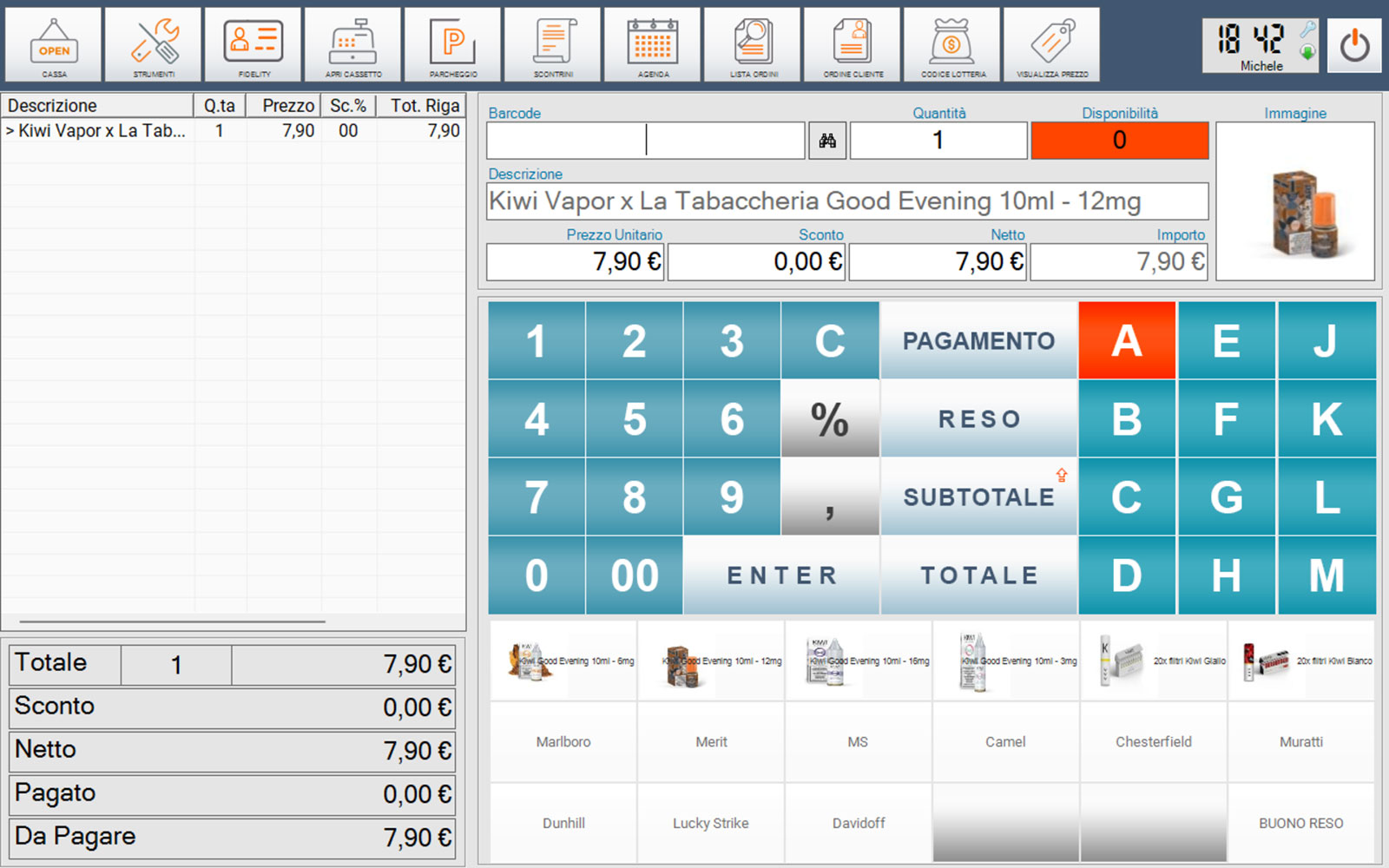
Task: Select Good Evening 10ml - 3mg product
Action: tap(1006, 661)
